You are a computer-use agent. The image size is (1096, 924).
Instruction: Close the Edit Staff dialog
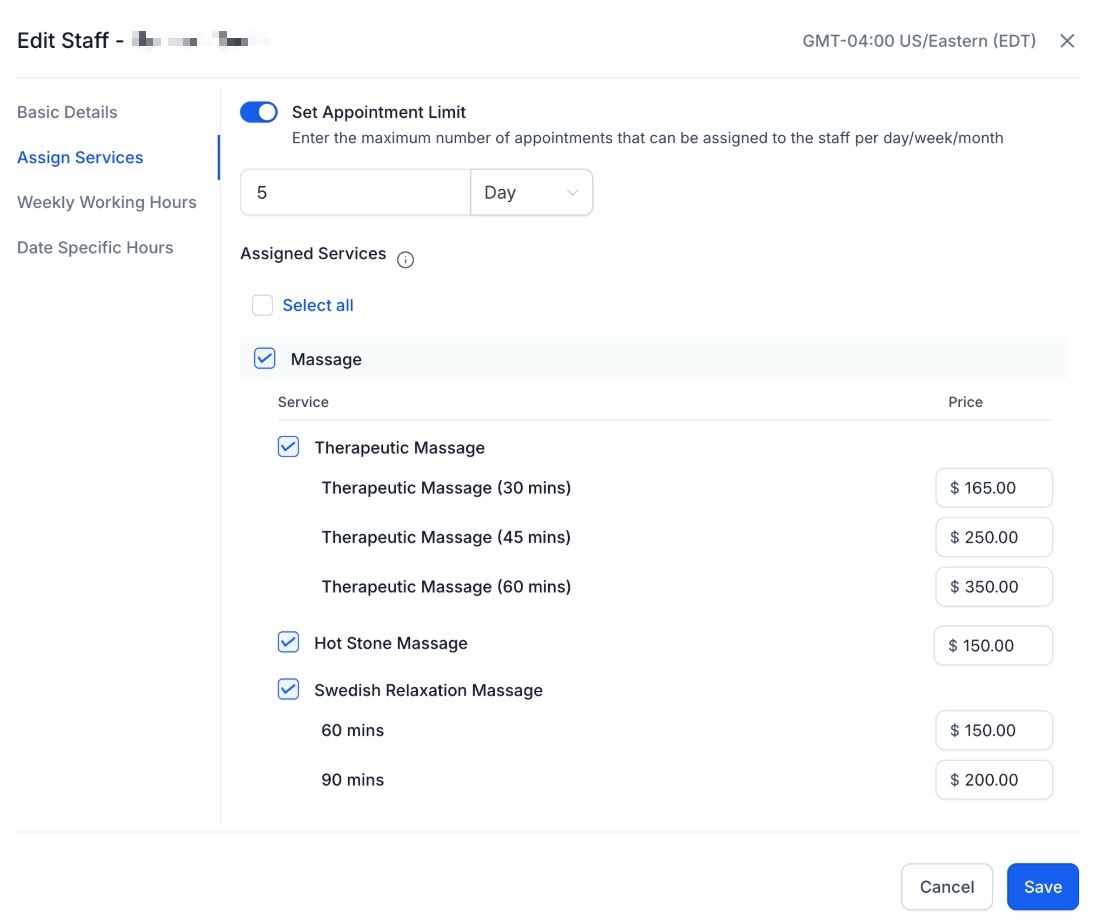click(x=1067, y=41)
